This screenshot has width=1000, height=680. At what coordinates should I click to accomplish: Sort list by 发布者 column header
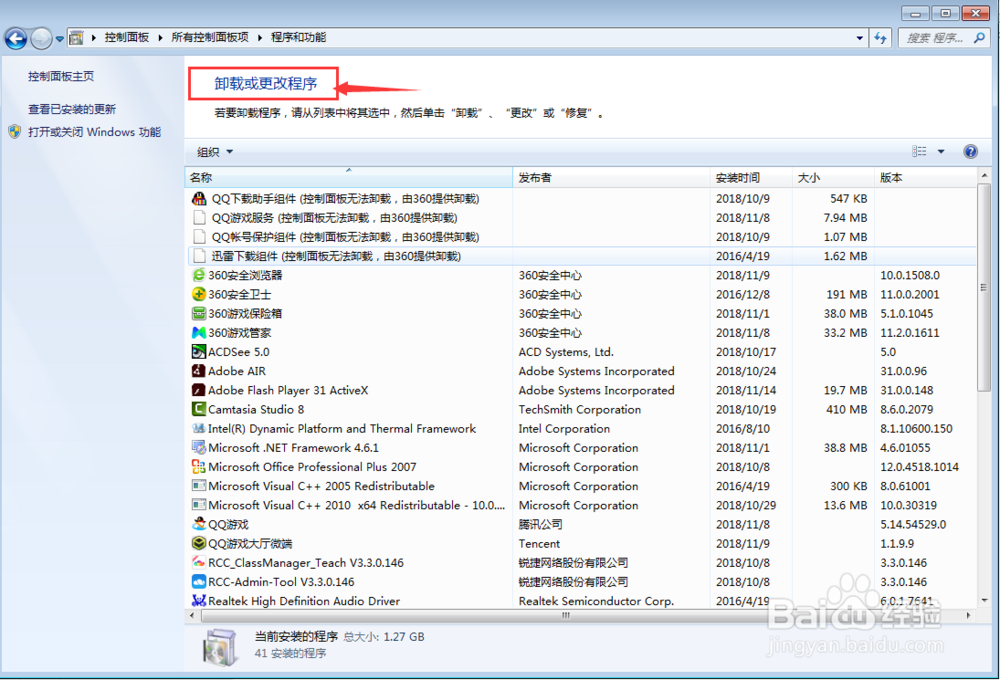tap(611, 177)
